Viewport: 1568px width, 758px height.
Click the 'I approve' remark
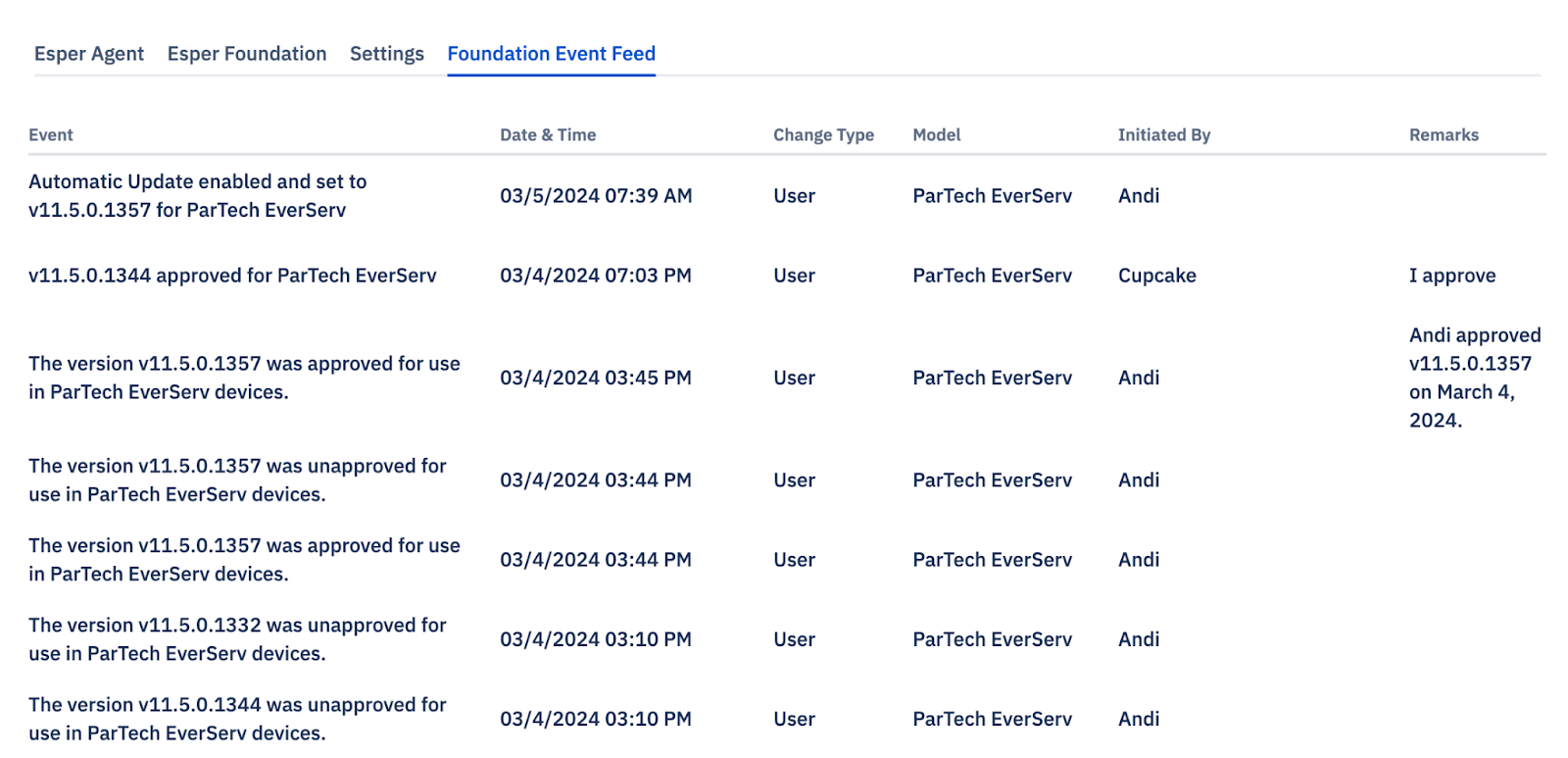(x=1452, y=276)
